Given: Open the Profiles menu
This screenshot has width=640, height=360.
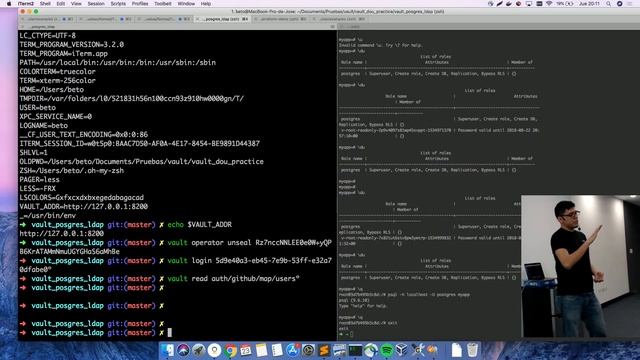Looking at the screenshot, I should coord(140,4).
